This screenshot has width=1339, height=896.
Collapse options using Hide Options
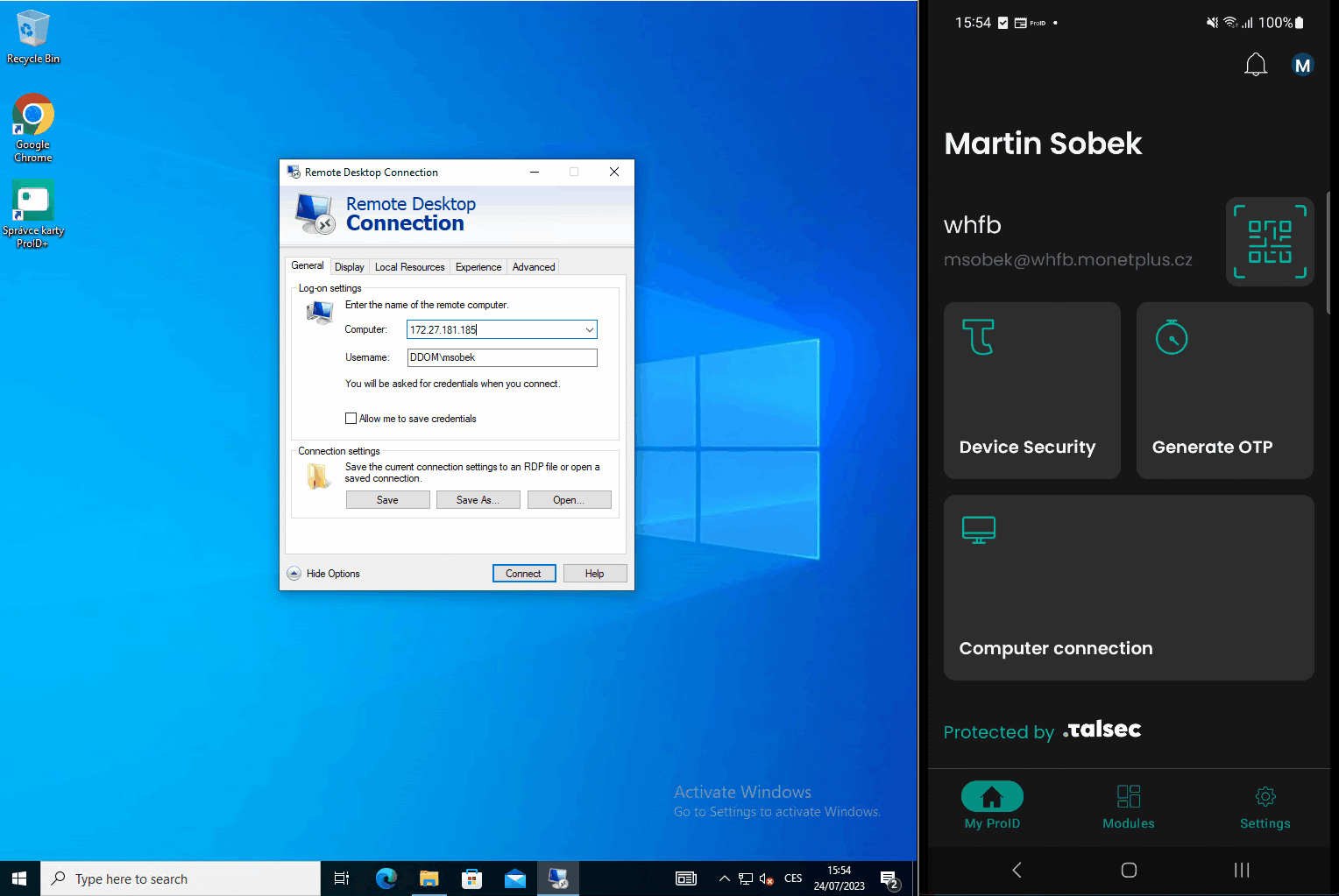[x=322, y=573]
